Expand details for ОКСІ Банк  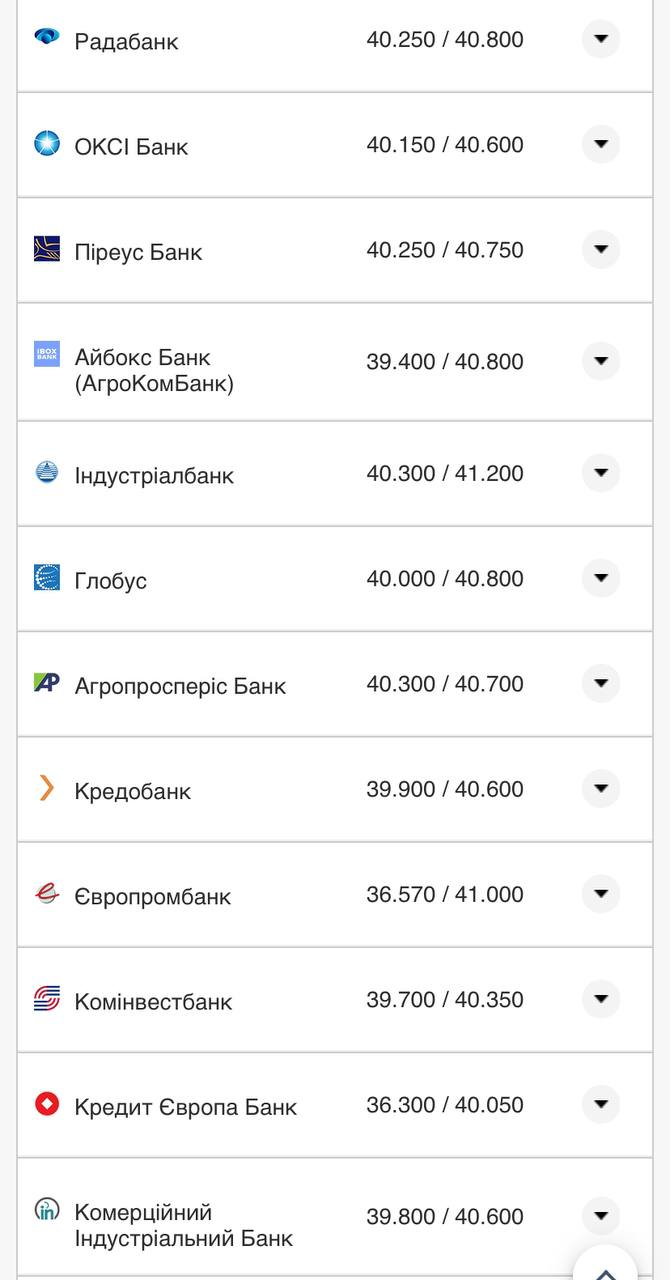601,143
